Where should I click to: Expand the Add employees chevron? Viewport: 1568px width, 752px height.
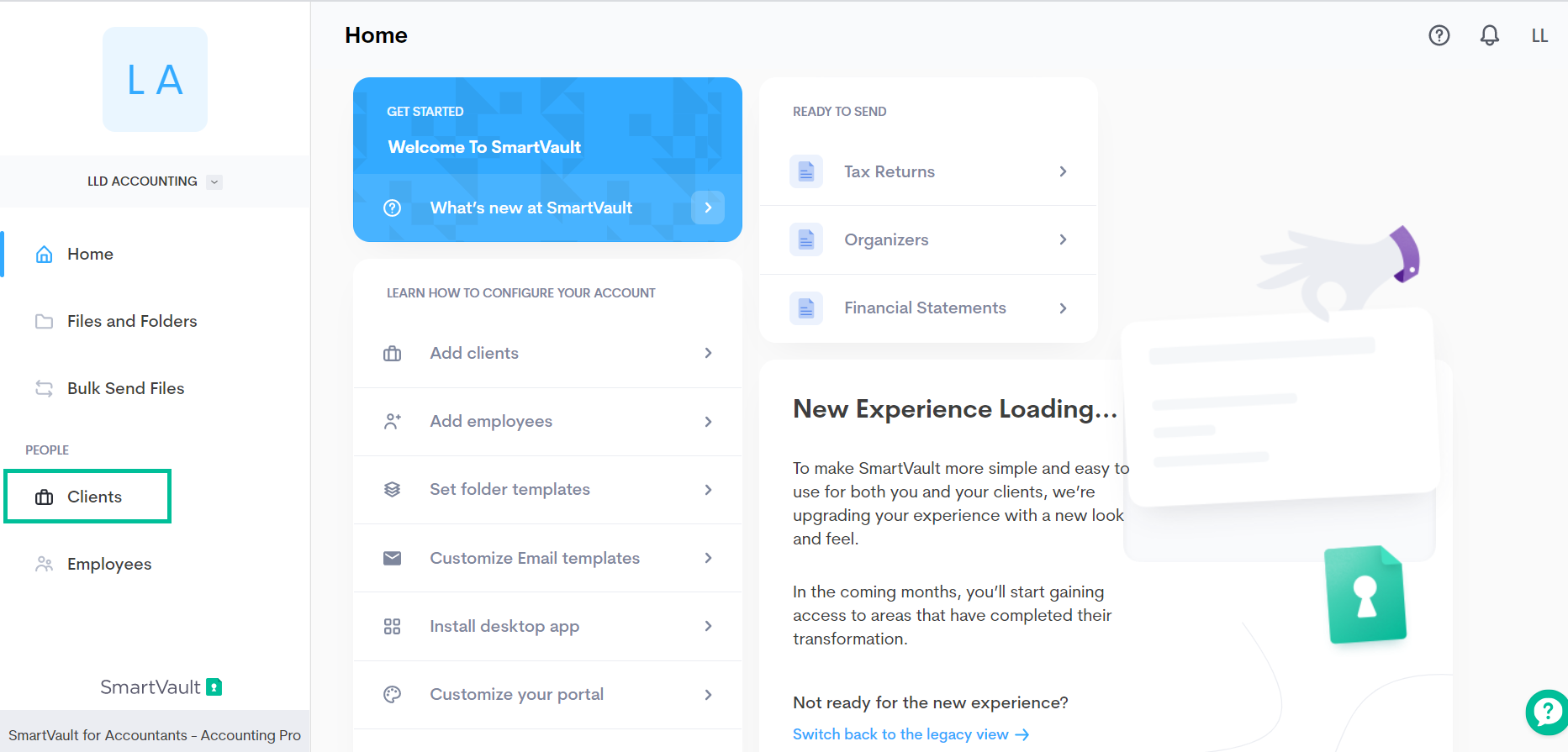(x=708, y=422)
